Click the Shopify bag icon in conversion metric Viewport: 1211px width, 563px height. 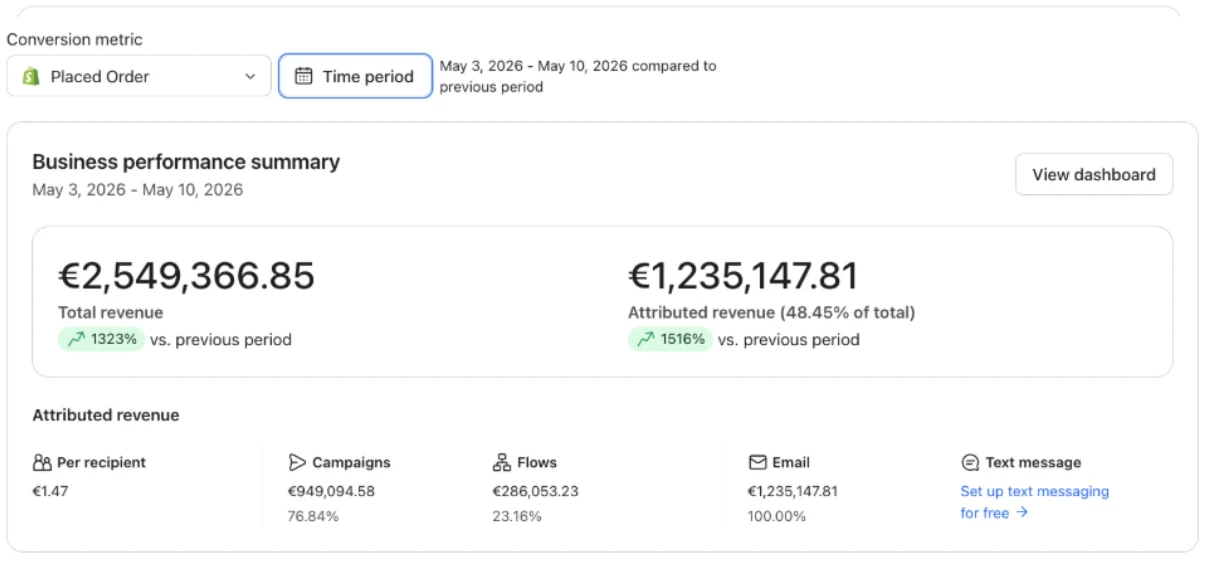[30, 77]
